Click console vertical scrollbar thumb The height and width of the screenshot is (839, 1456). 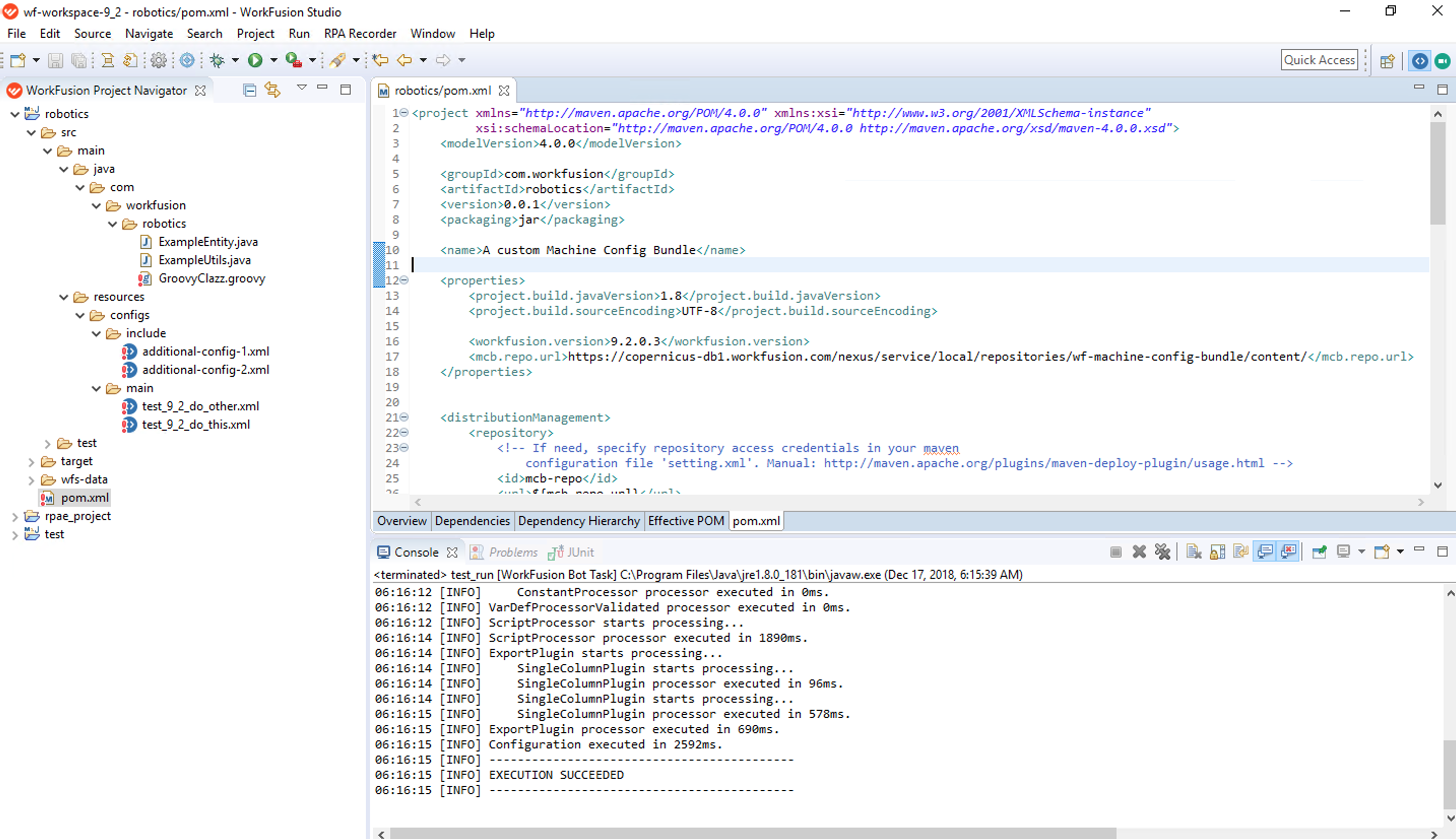(1449, 775)
